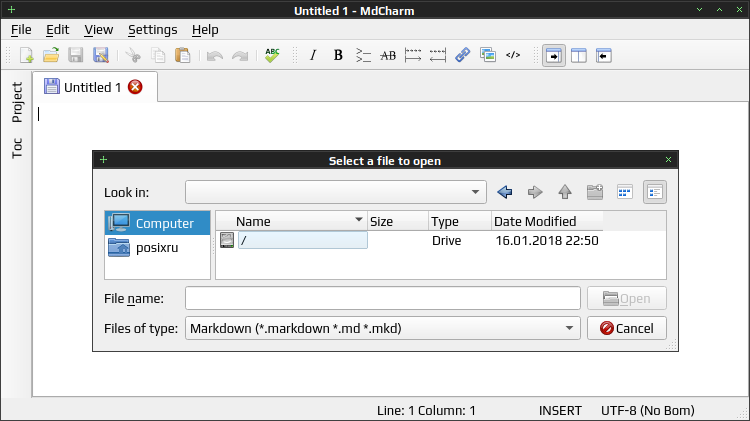
Task: Toggle write mode layout button
Action: (554, 55)
